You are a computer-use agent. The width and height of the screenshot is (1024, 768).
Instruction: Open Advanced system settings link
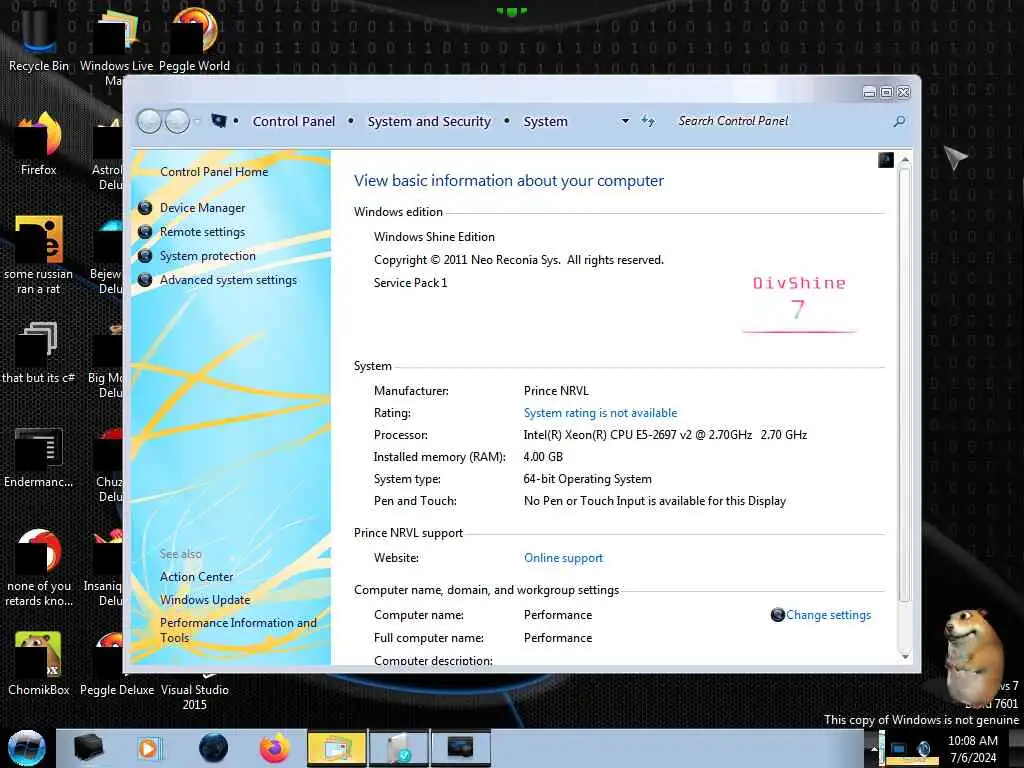228,280
